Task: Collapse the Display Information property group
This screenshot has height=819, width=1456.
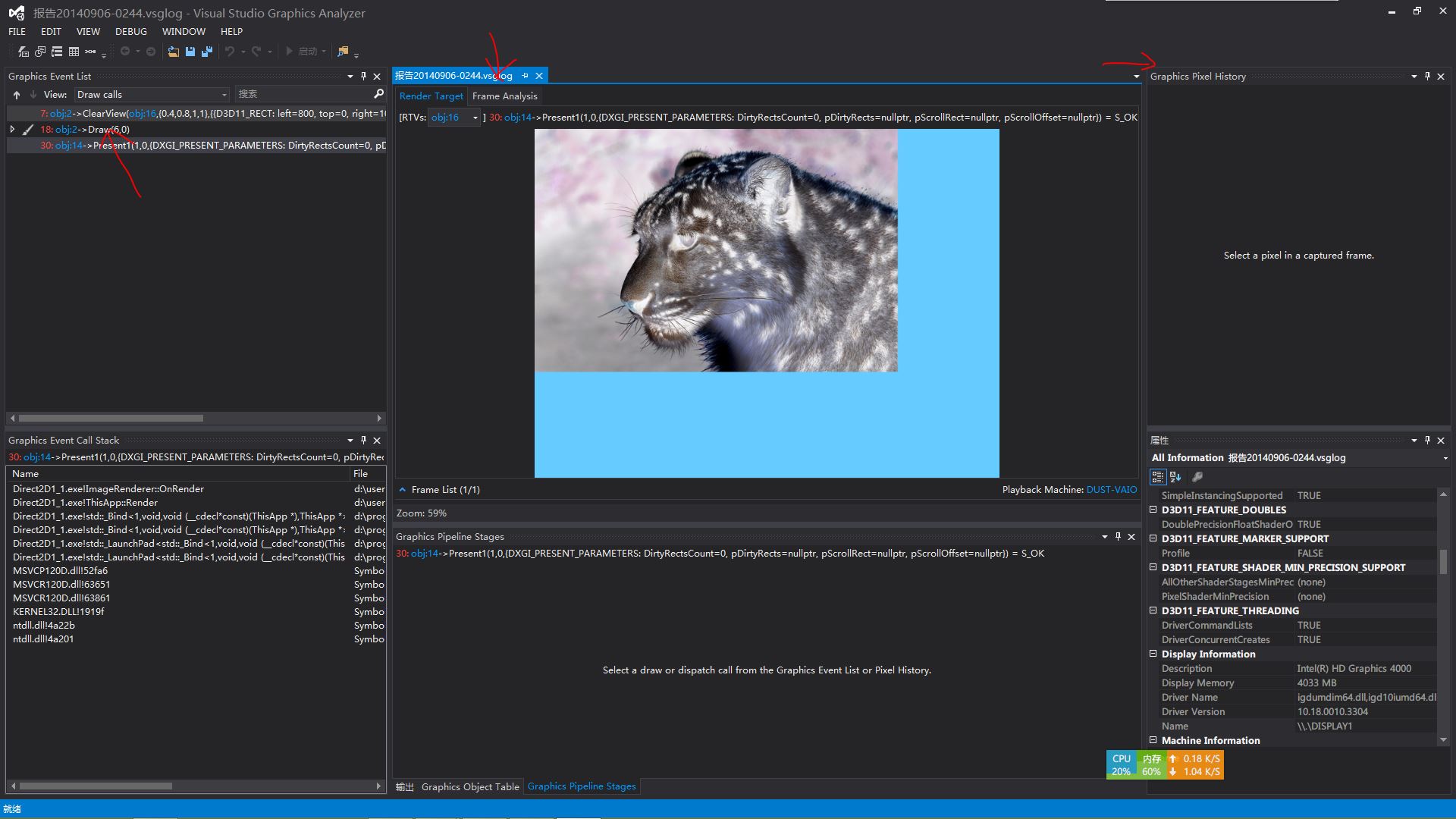Action: pyautogui.click(x=1153, y=654)
